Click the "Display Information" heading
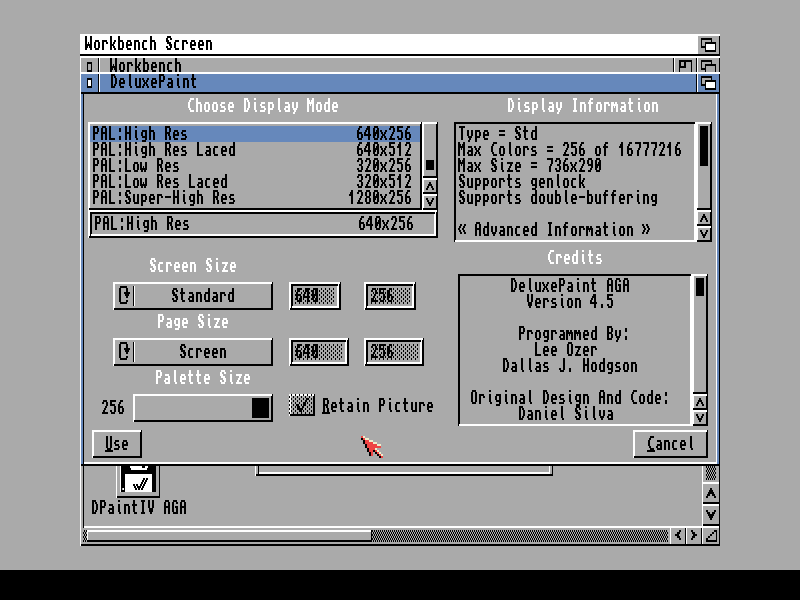Image resolution: width=800 pixels, height=600 pixels. click(583, 106)
